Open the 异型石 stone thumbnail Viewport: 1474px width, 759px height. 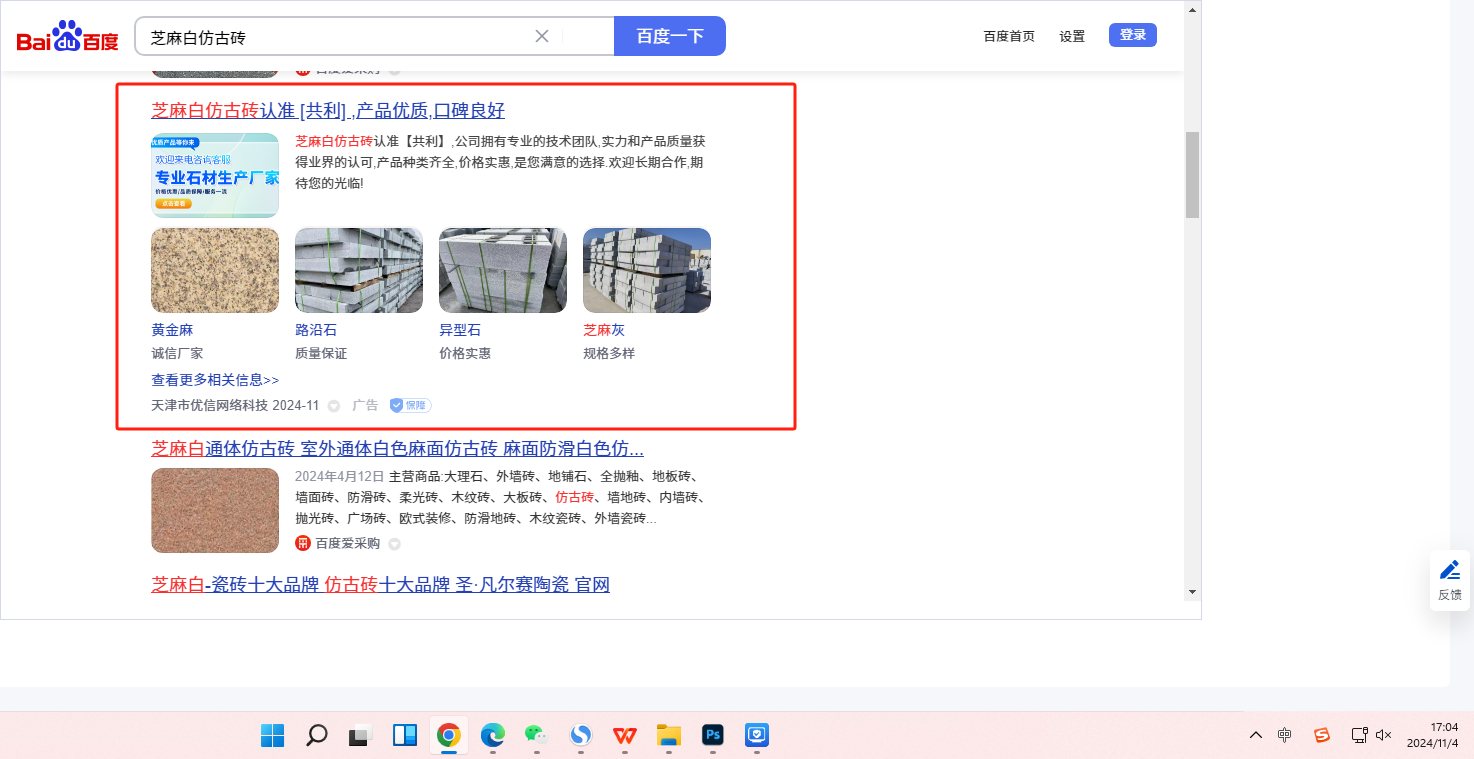pyautogui.click(x=503, y=270)
